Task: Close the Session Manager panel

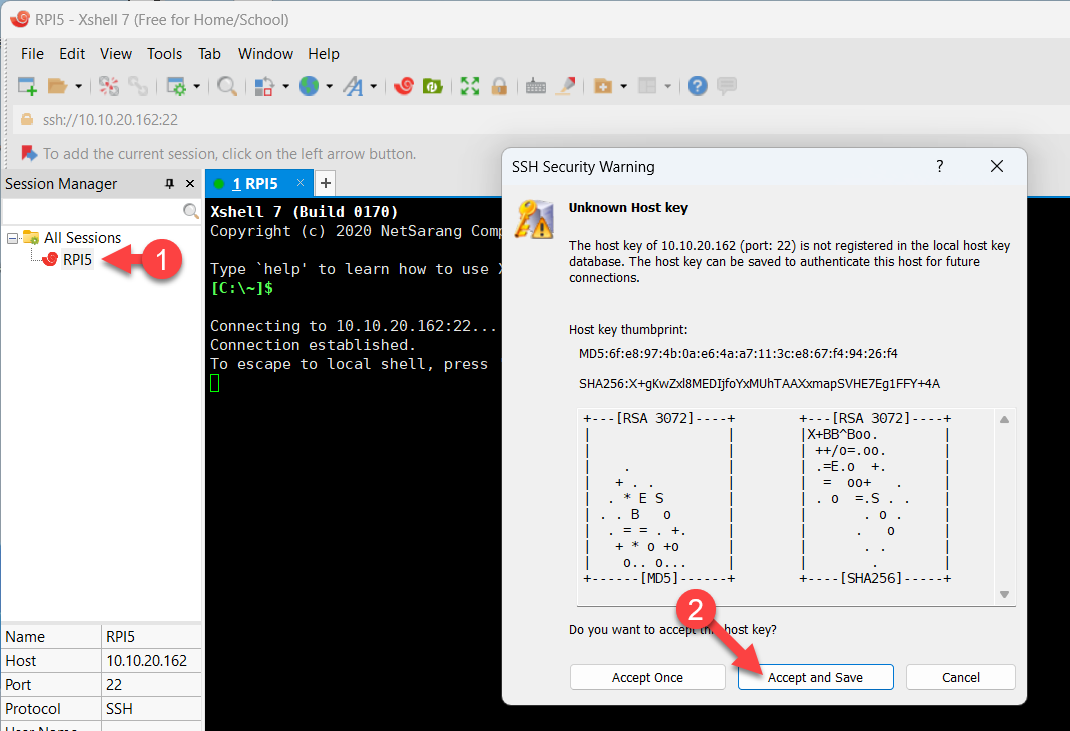Action: 190,184
